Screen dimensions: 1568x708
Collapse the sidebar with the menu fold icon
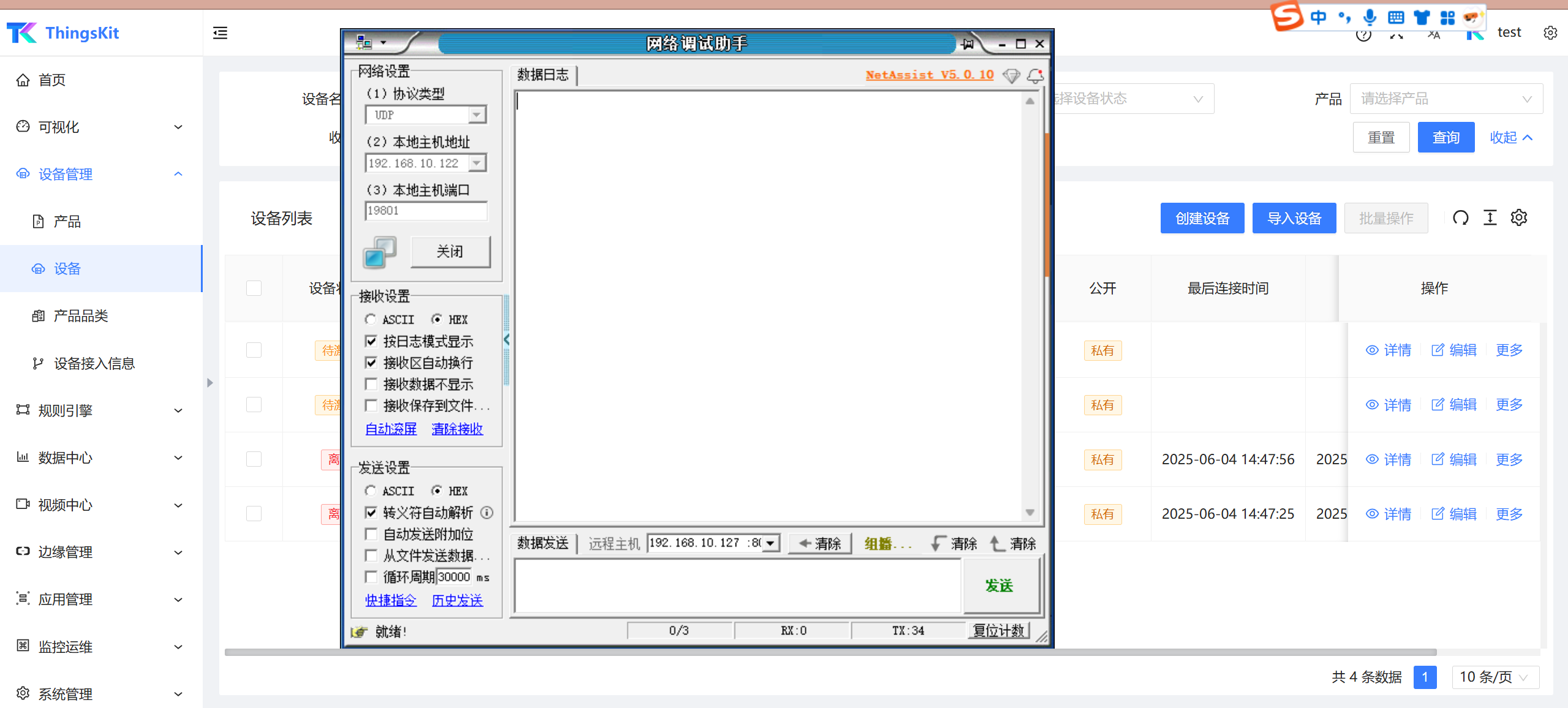(220, 33)
